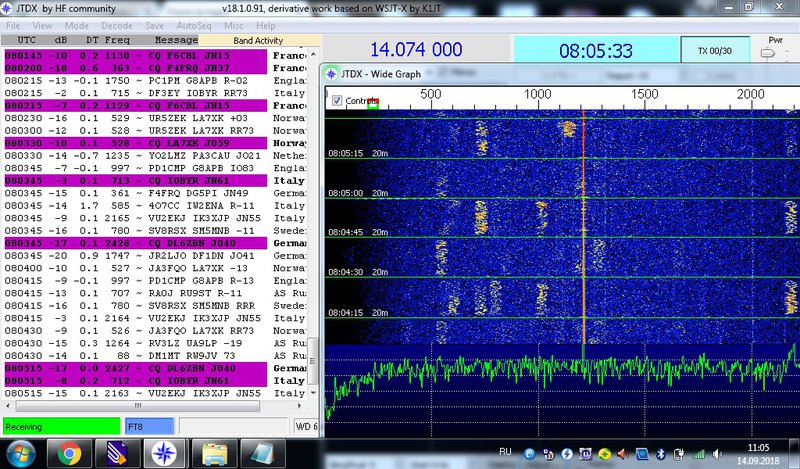Toggle the Controls checkbox in Wide Graph

coord(337,101)
